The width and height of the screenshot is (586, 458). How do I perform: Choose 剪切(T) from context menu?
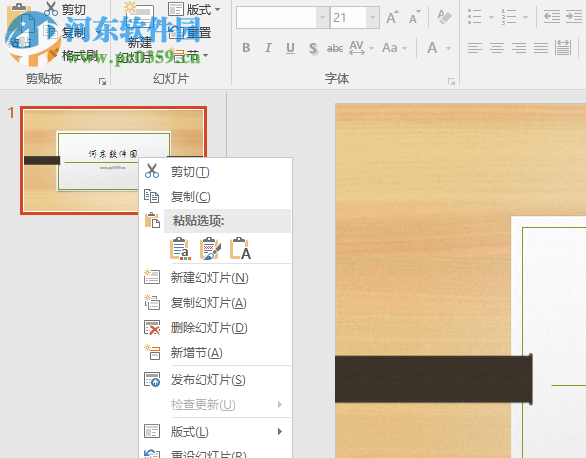[x=216, y=171]
